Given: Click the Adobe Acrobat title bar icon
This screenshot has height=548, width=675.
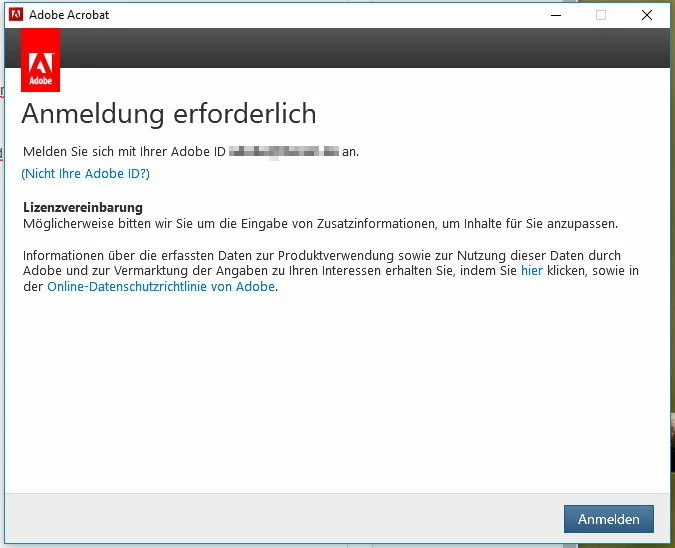Looking at the screenshot, I should pyautogui.click(x=16, y=14).
